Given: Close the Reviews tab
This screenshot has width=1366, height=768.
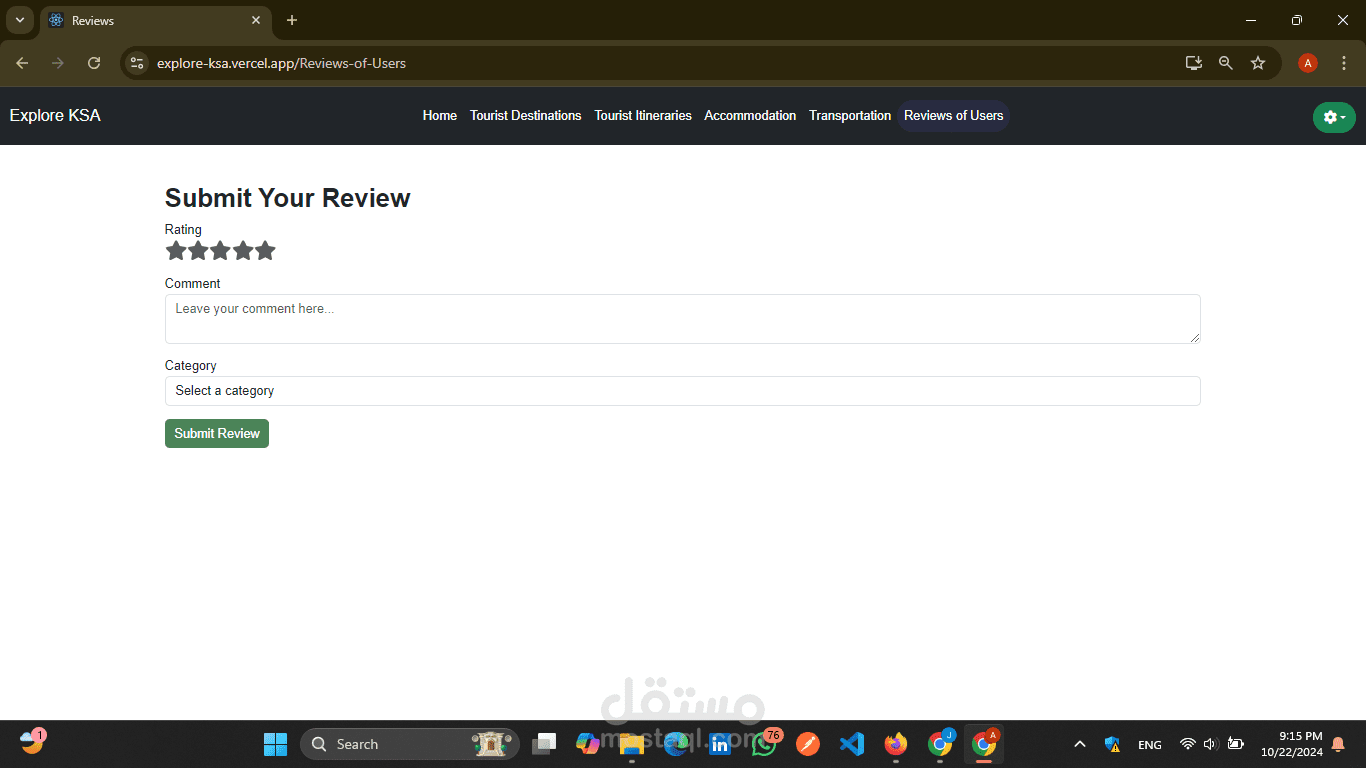Looking at the screenshot, I should click(x=256, y=20).
